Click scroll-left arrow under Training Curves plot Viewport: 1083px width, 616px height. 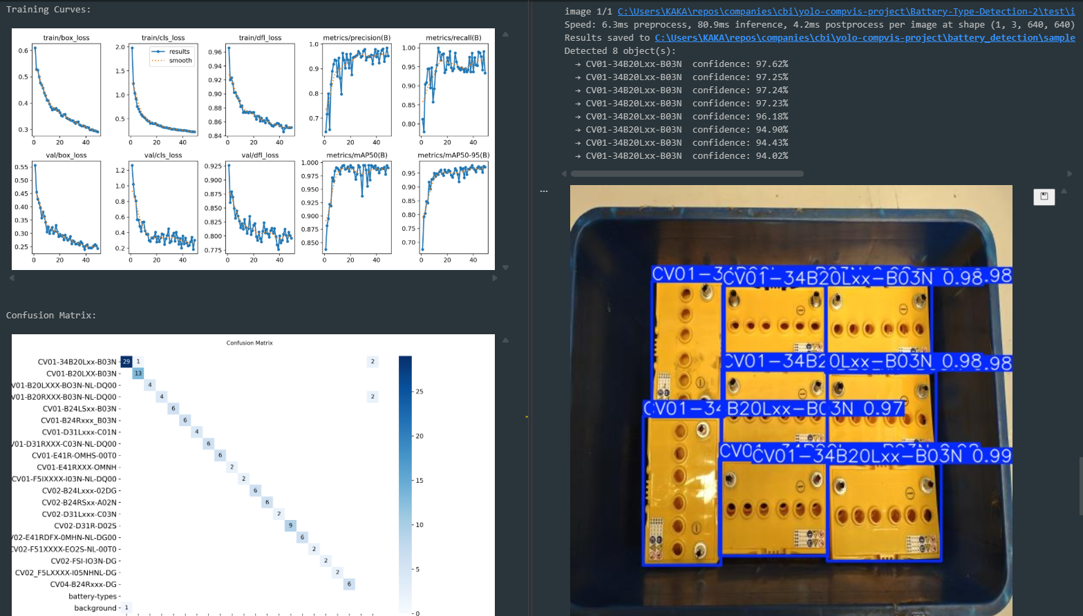pos(12,278)
